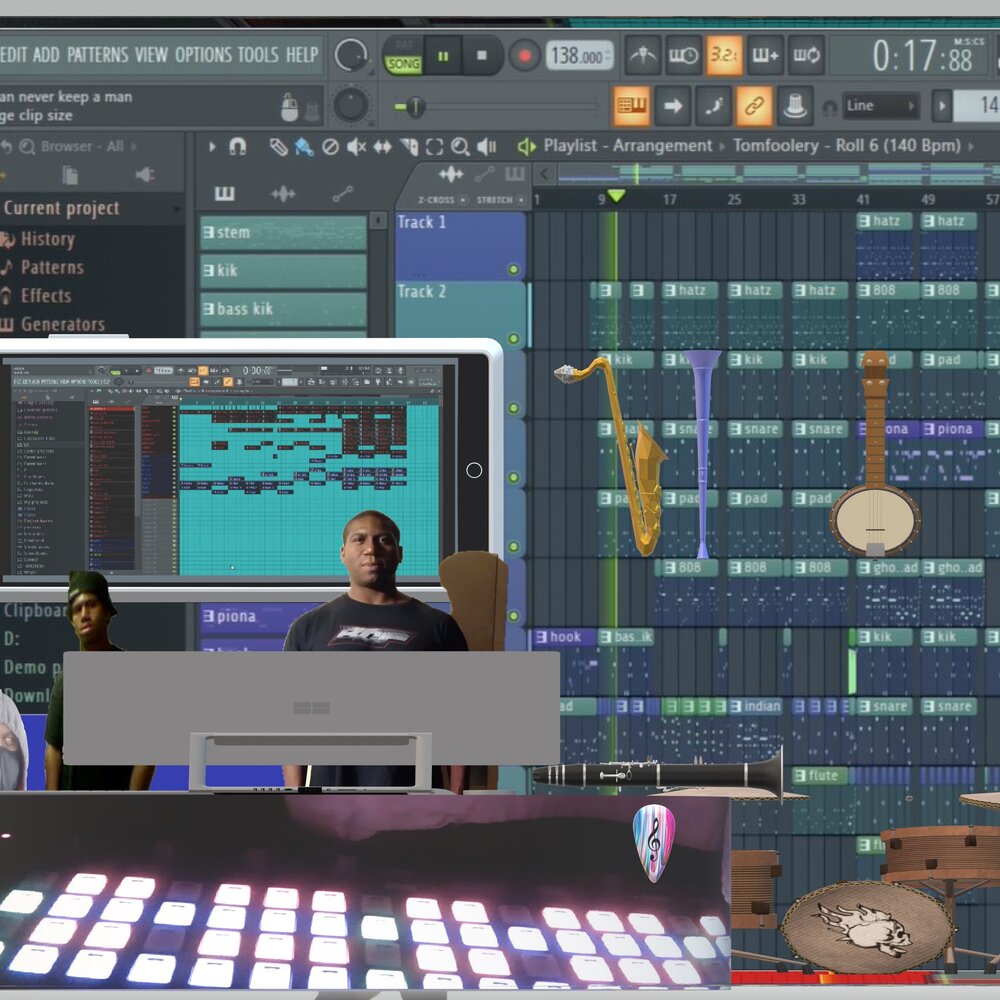Select the Draw pencil tool in playlist
The width and height of the screenshot is (1000, 1000).
[279, 147]
